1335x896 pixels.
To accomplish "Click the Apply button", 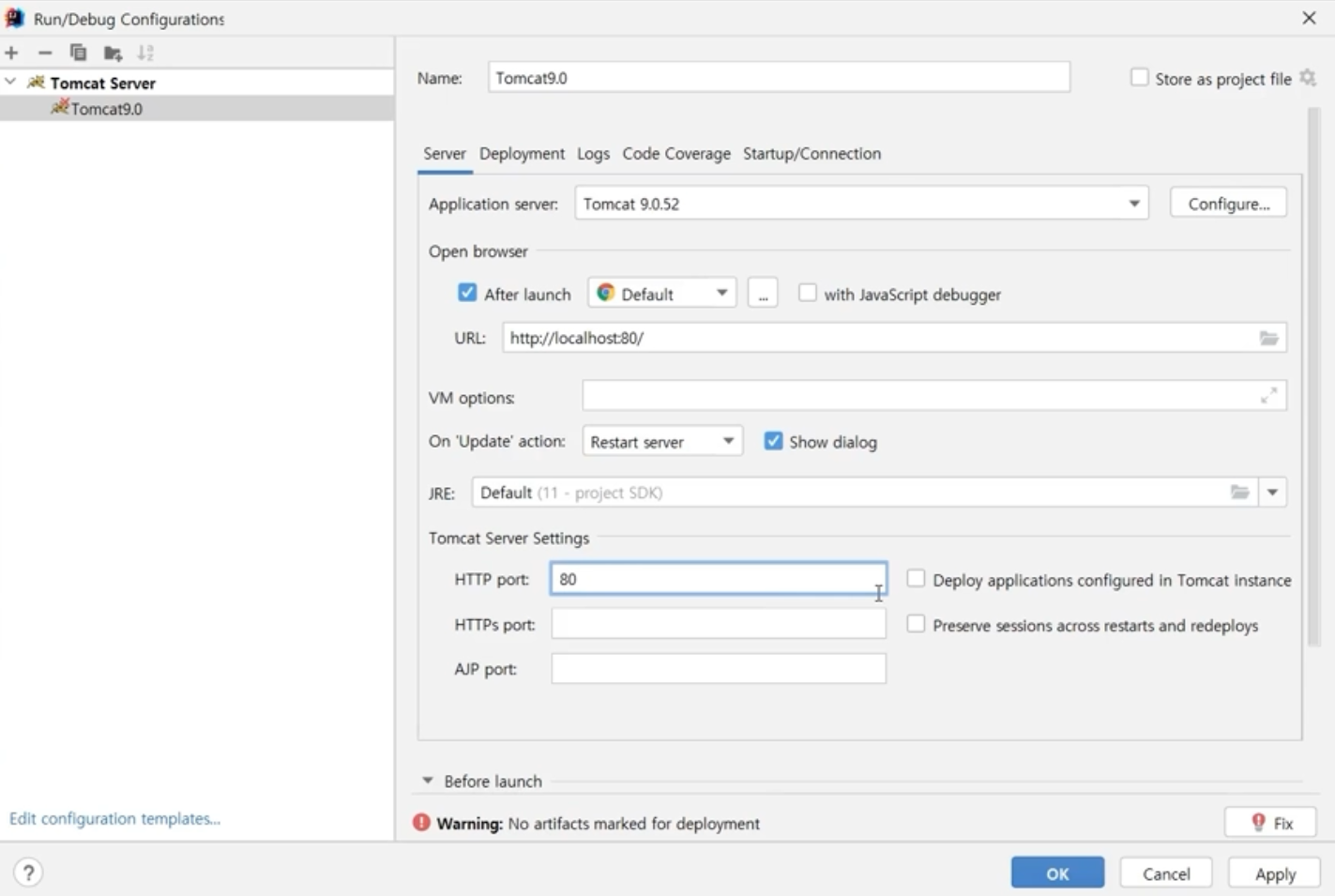I will coord(1275,873).
